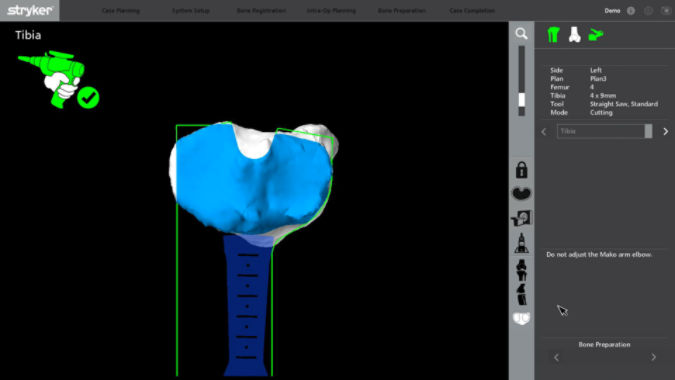Select the frontal knee joint view icon
Viewport: 675px width, 380px height.
[x=521, y=270]
